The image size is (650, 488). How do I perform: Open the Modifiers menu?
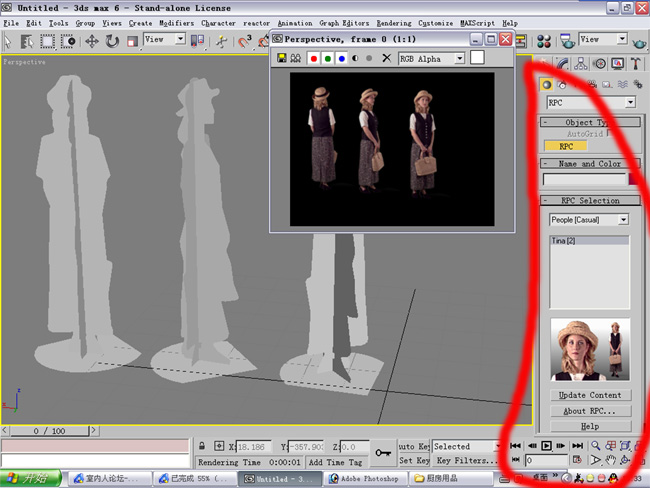click(176, 22)
